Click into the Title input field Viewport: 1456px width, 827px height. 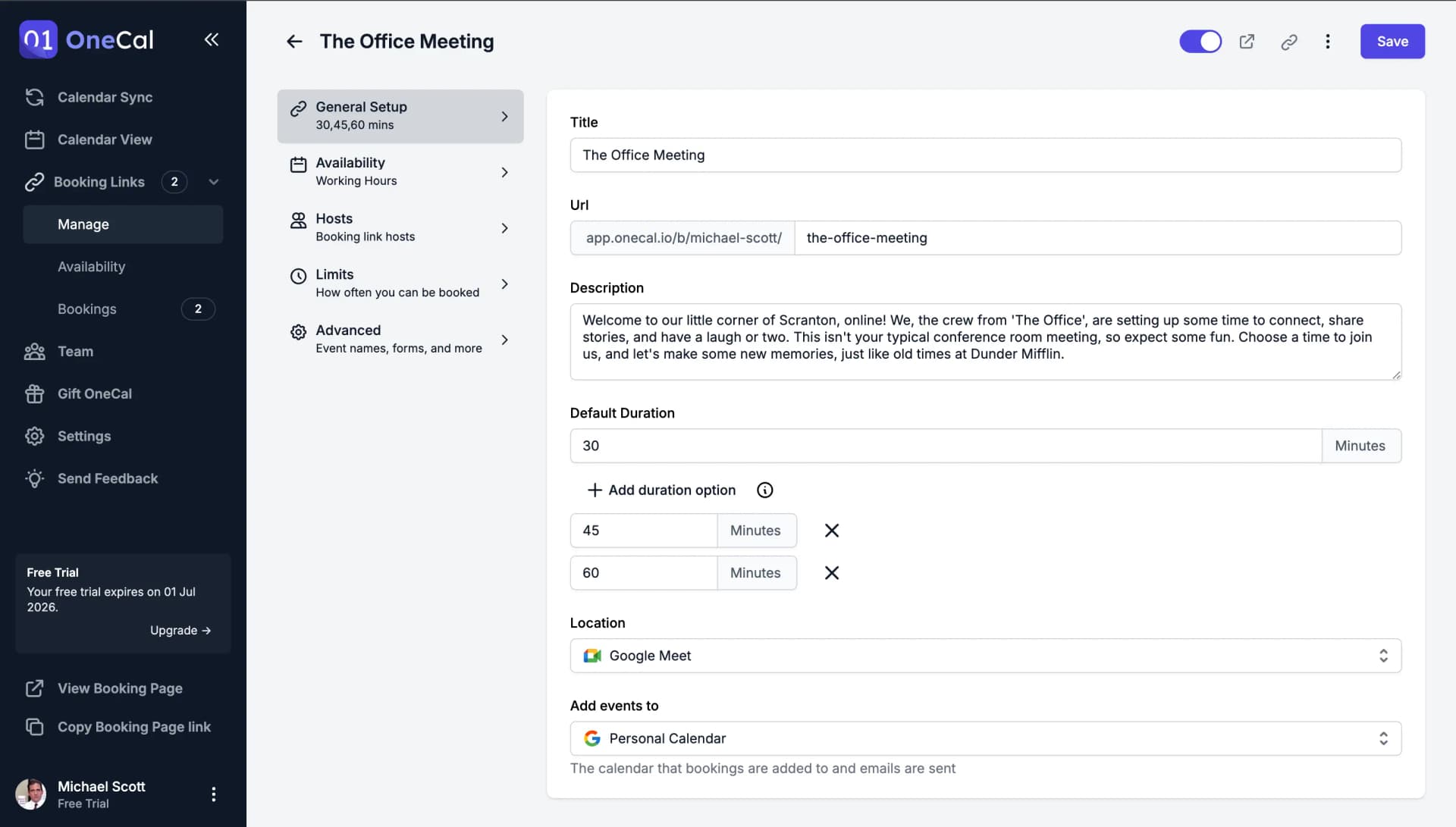985,155
